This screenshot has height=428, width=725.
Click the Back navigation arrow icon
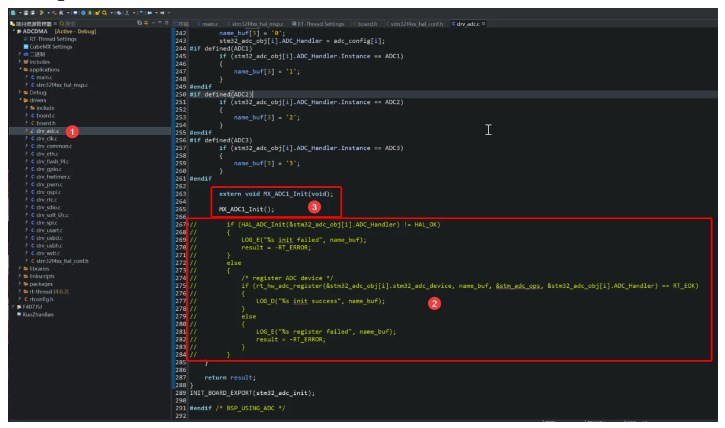[x=150, y=12]
